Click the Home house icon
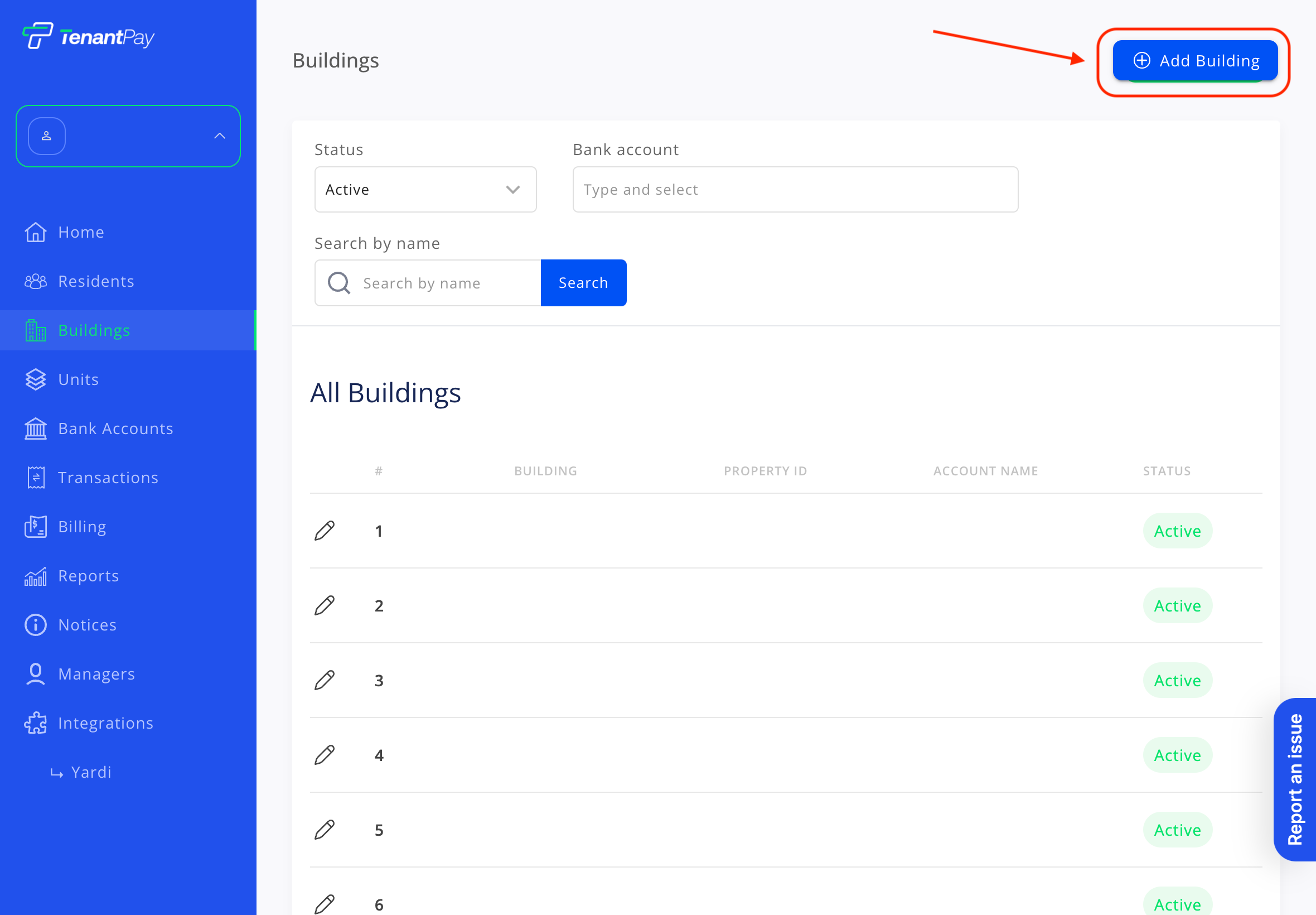This screenshot has width=1316, height=915. [36, 232]
